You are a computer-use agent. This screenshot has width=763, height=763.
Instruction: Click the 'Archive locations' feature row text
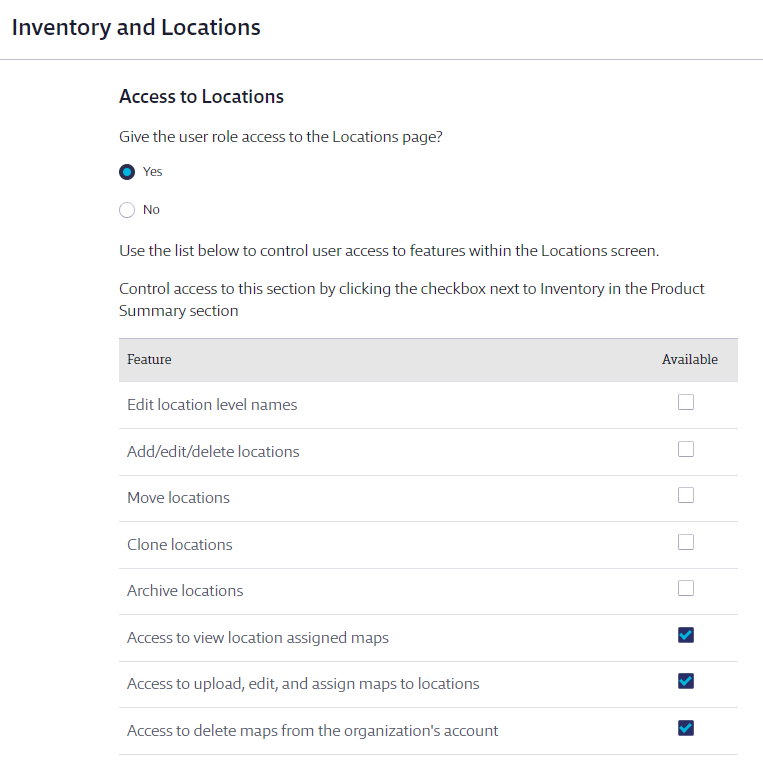[185, 591]
